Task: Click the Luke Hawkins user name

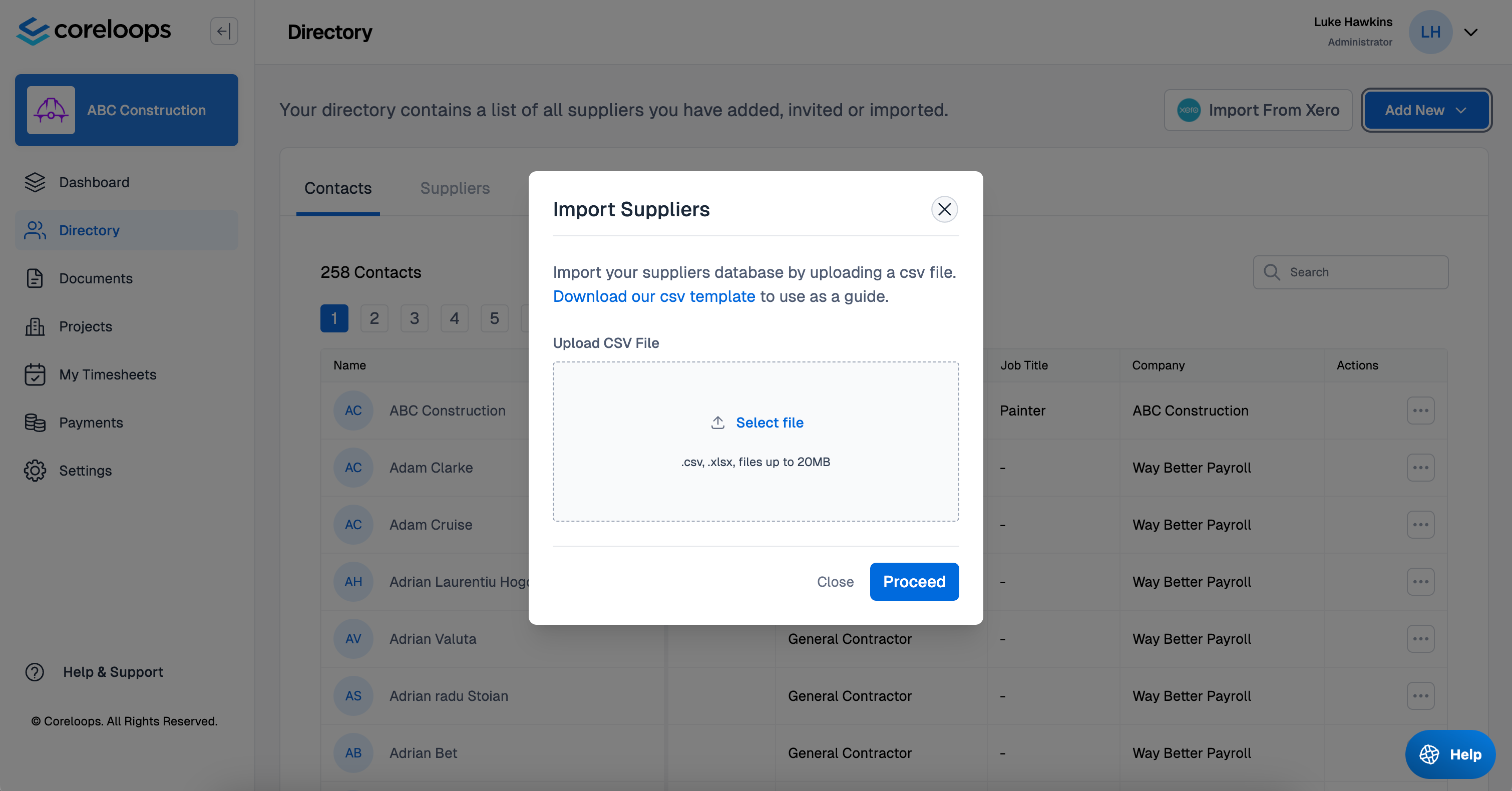Action: point(1353,22)
